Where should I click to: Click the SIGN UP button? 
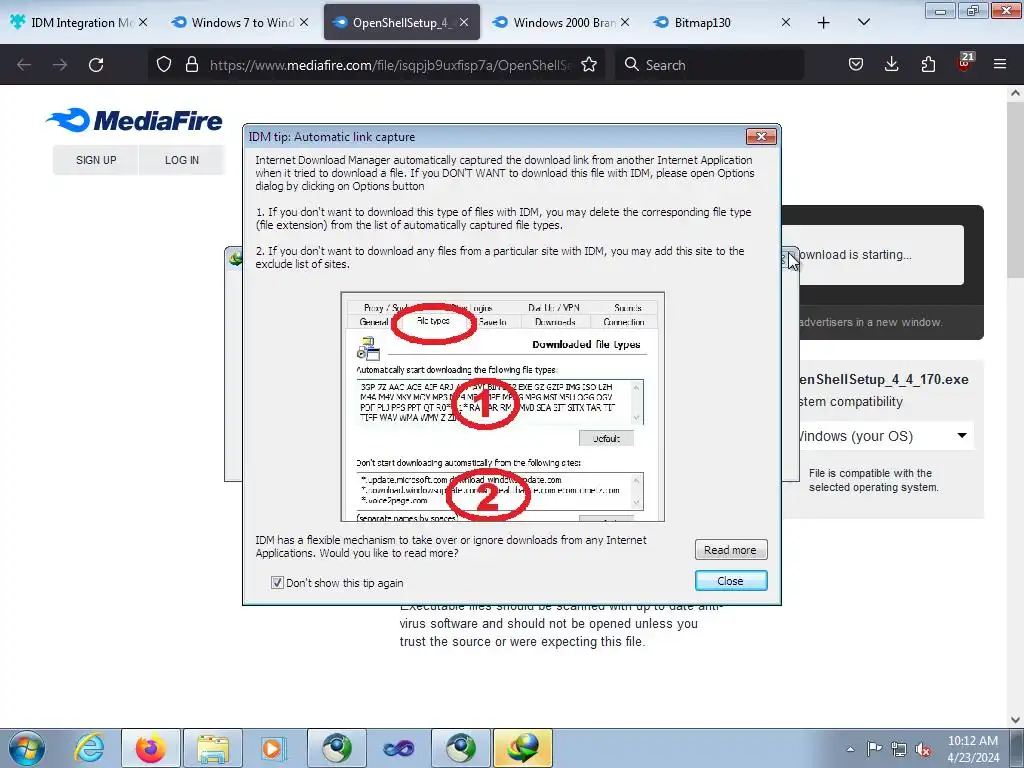pyautogui.click(x=96, y=160)
